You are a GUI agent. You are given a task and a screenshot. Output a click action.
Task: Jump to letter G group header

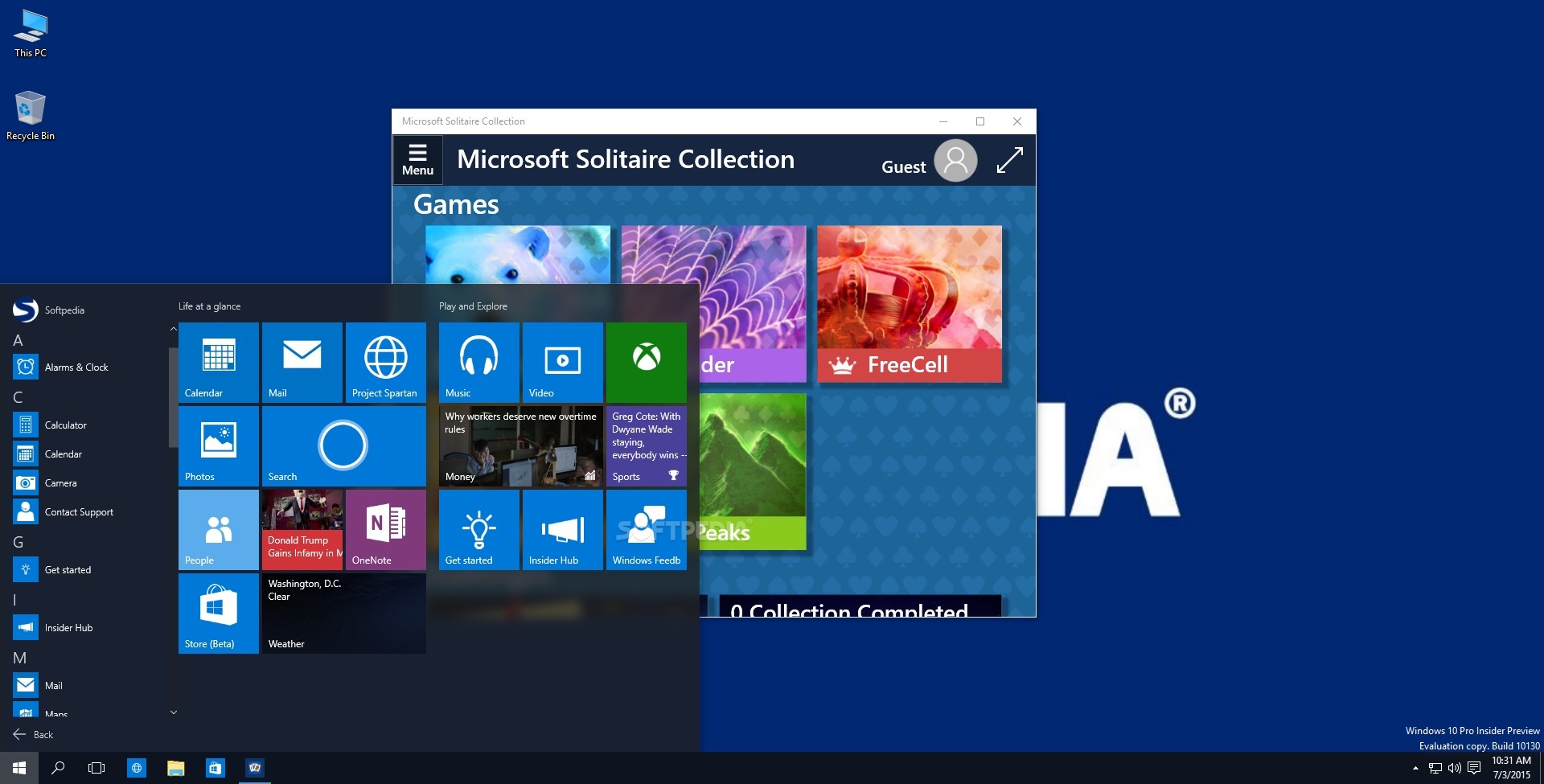pos(18,542)
